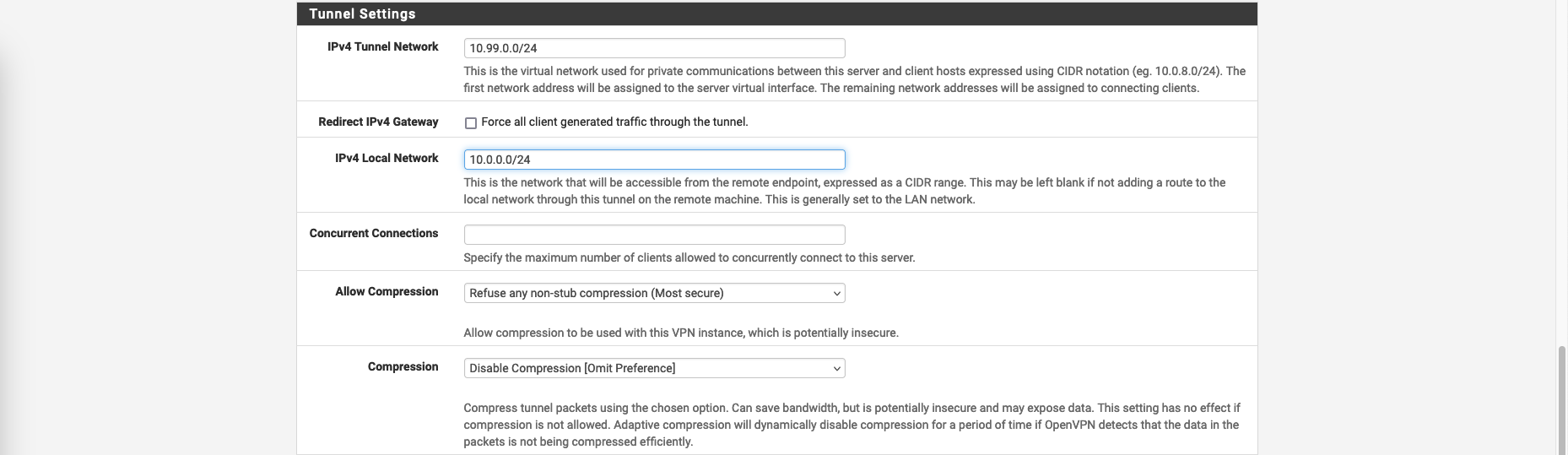
Task: Click the 'Force all client generated traffic' label
Action: point(614,122)
